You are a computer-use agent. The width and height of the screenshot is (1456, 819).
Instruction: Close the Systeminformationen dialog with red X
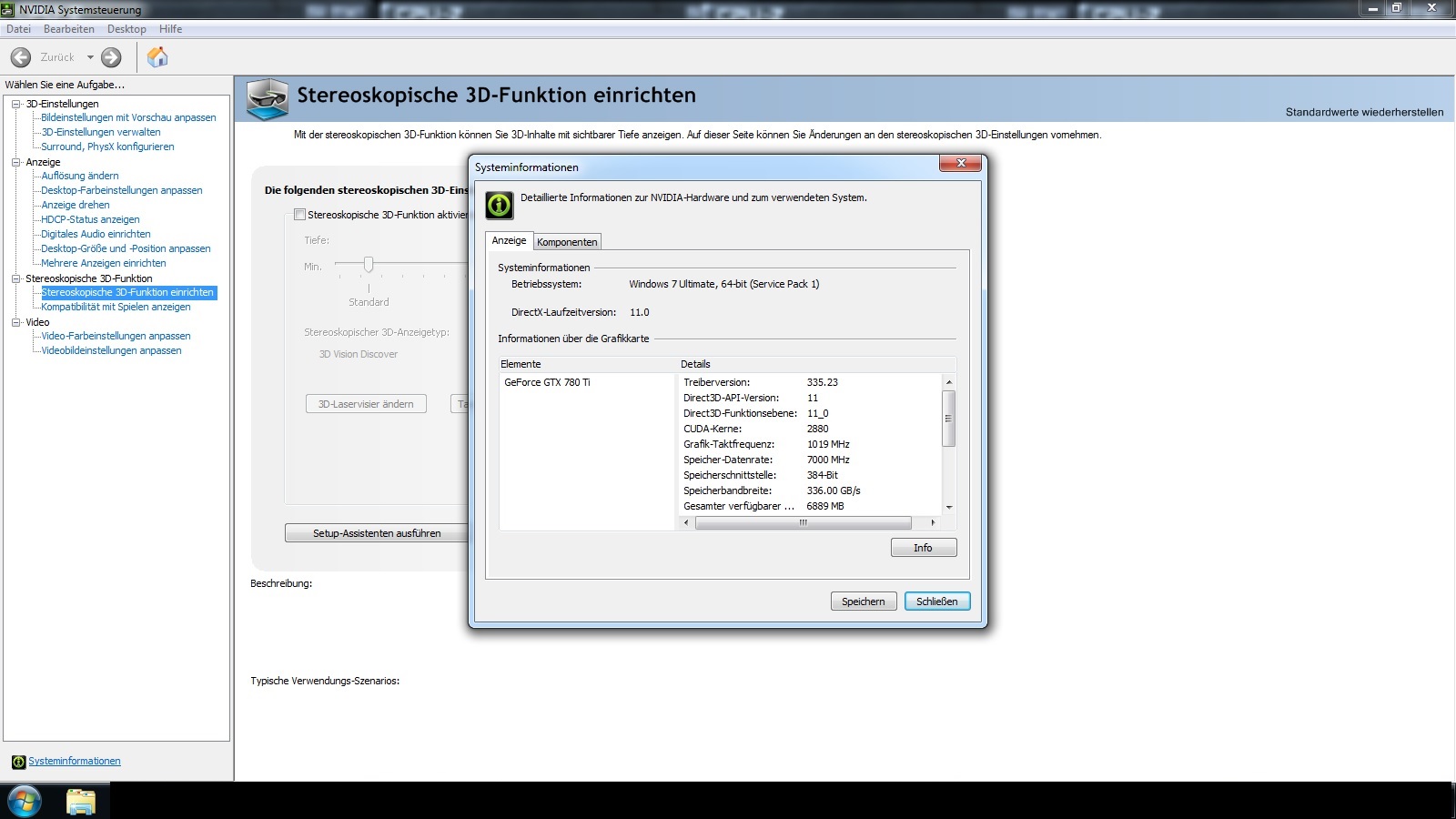click(x=960, y=163)
